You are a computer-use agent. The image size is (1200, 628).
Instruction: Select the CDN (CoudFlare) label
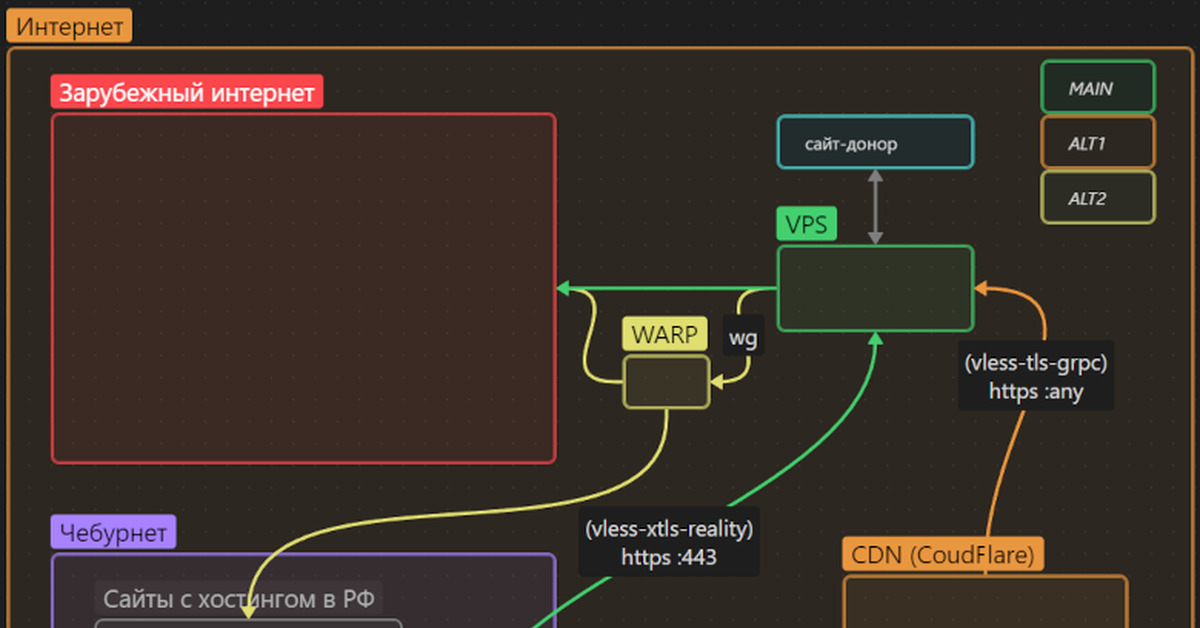click(943, 554)
